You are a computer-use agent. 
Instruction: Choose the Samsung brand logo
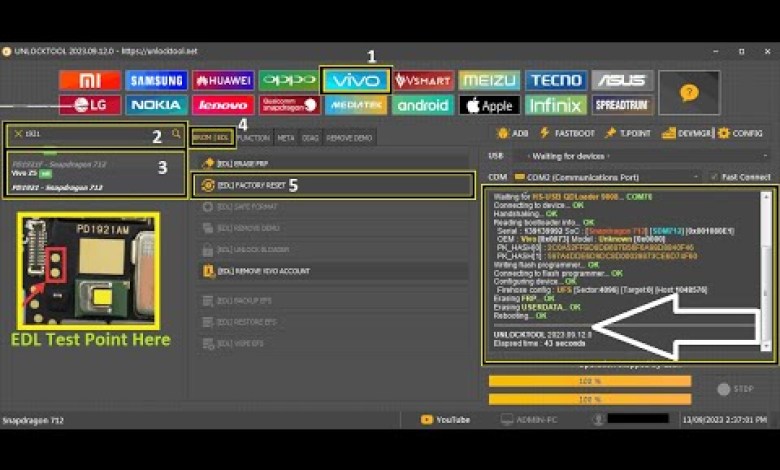pos(157,80)
